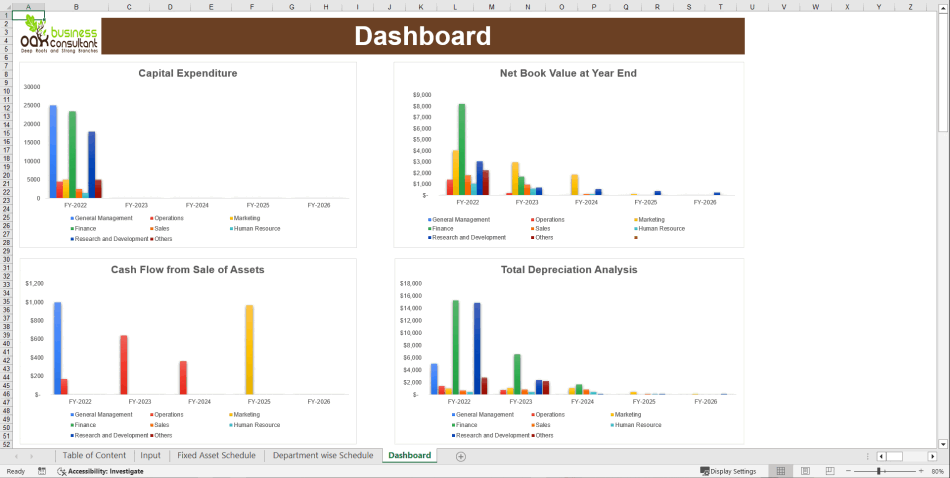The image size is (950, 478).
Task: Switch to Department wise Schedule tab
Action: (322, 456)
